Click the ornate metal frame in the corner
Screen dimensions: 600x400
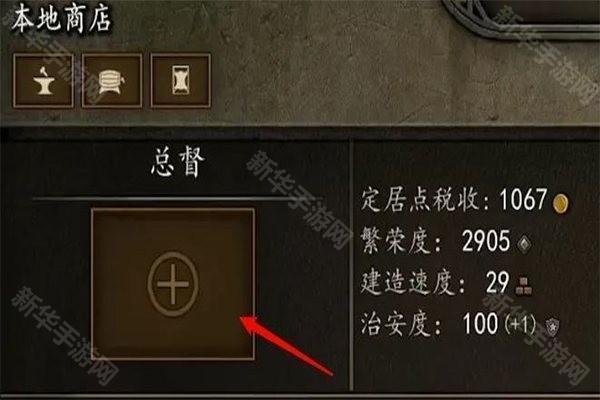point(520,19)
